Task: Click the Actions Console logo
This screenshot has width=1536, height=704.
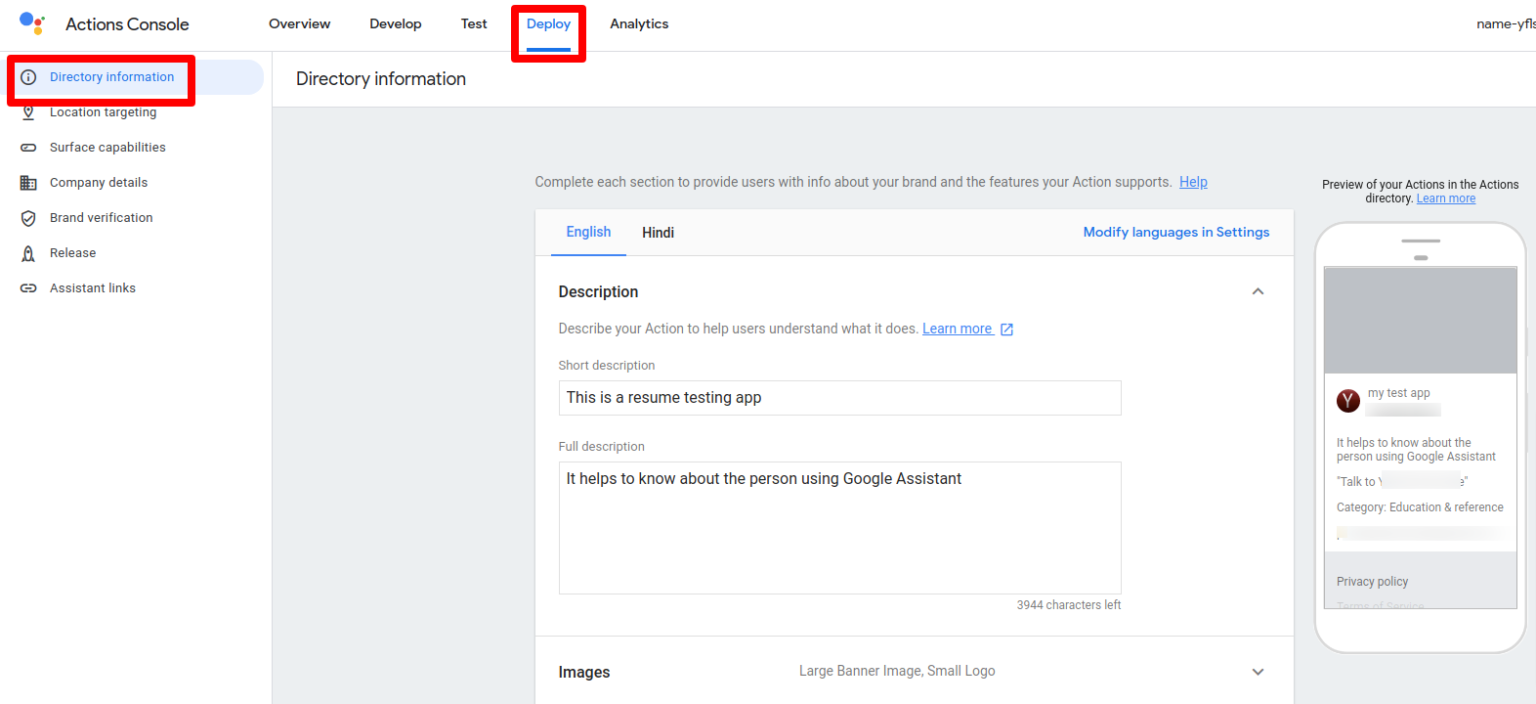Action: click(x=31, y=23)
